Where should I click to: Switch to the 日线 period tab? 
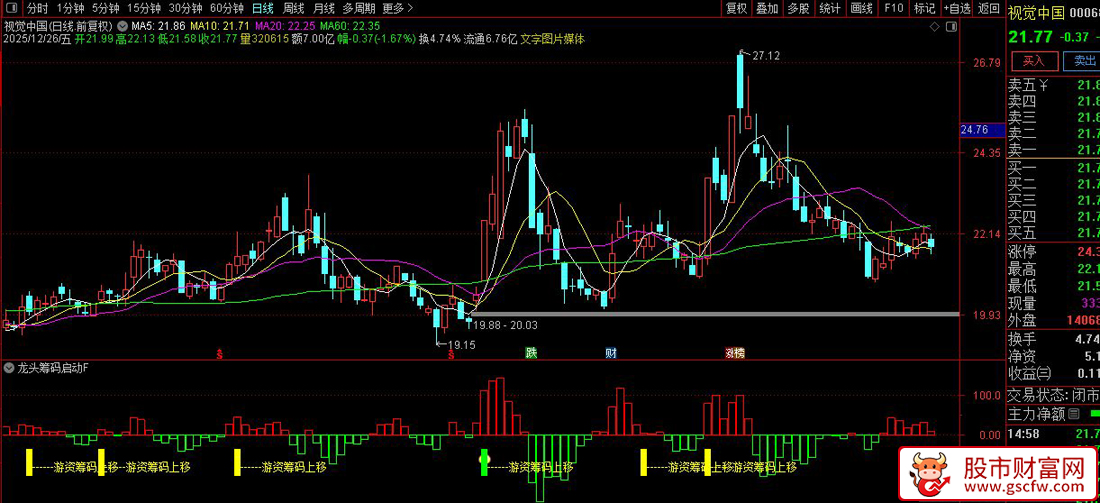pos(262,8)
